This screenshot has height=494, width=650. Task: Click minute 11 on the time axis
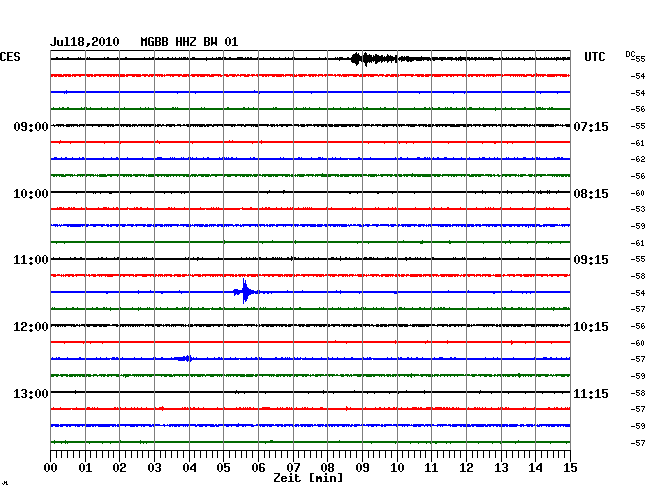[x=431, y=467]
